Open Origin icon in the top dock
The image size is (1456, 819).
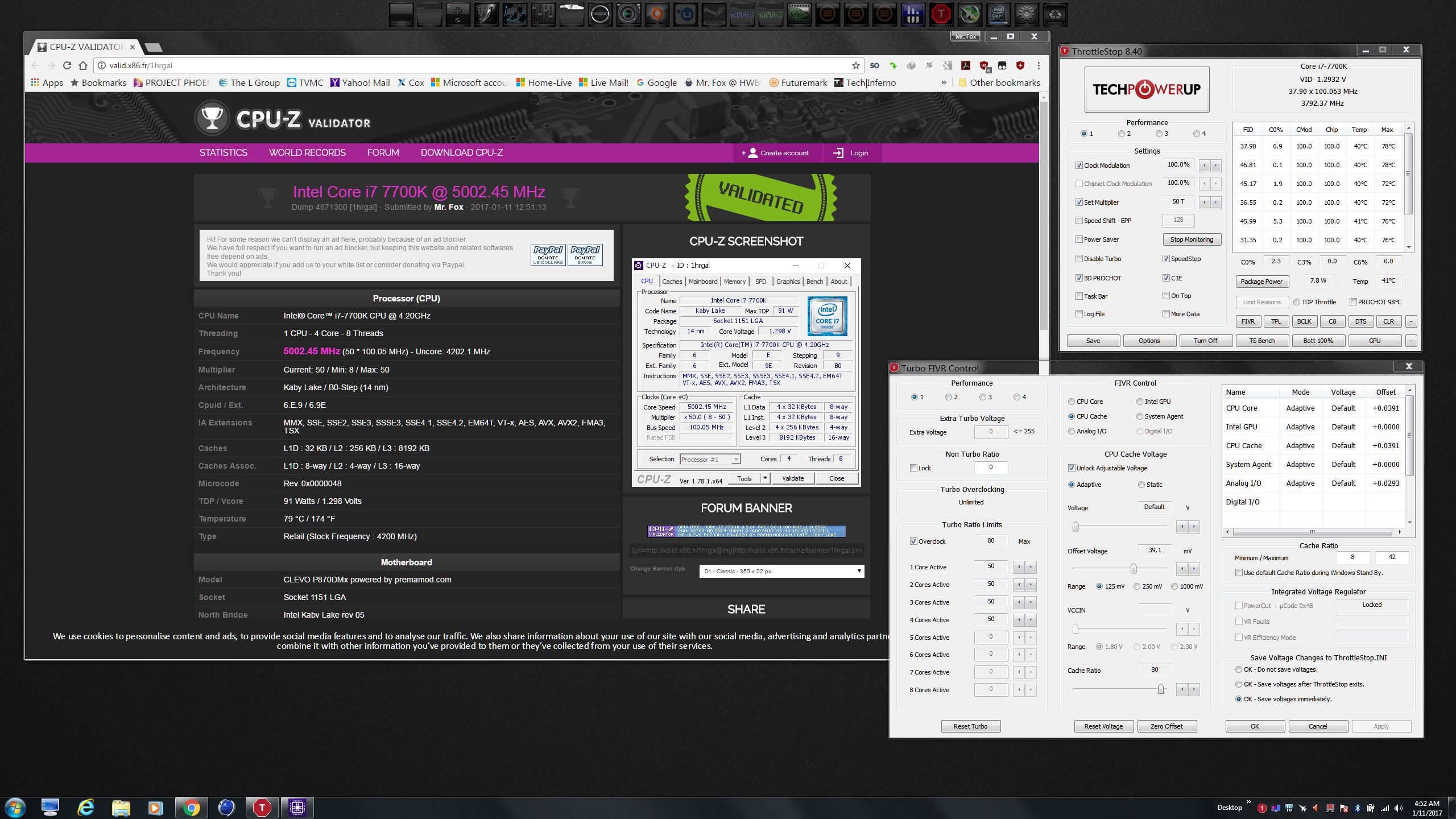pyautogui.click(x=657, y=14)
